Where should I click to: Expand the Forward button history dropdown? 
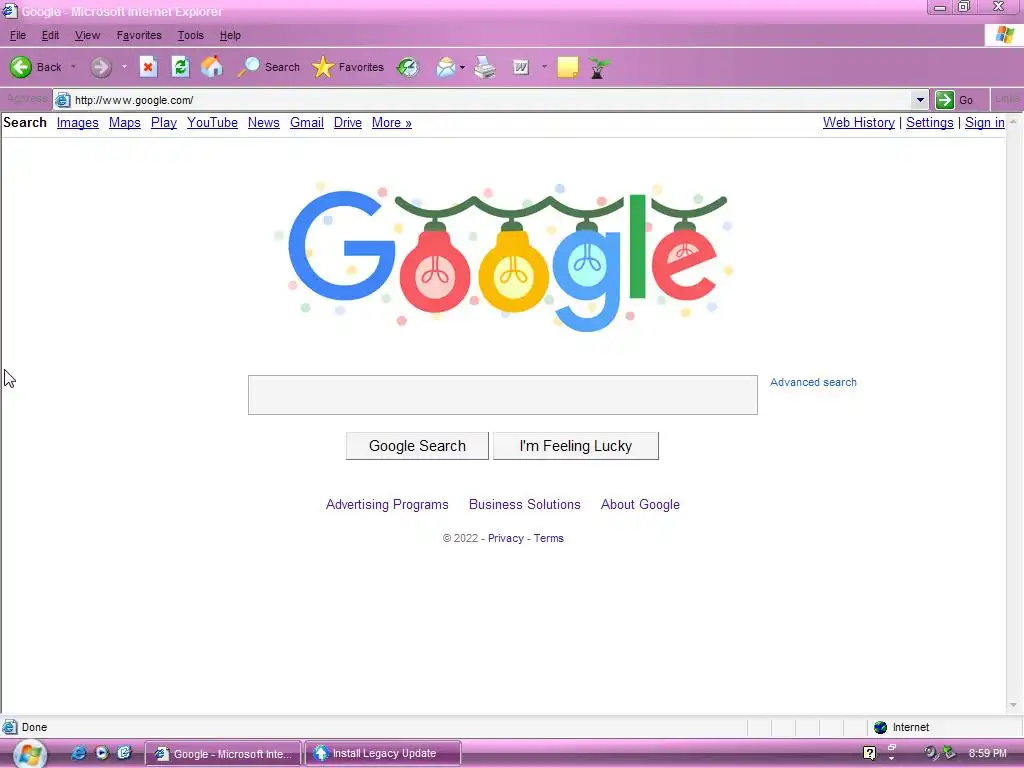click(x=124, y=67)
